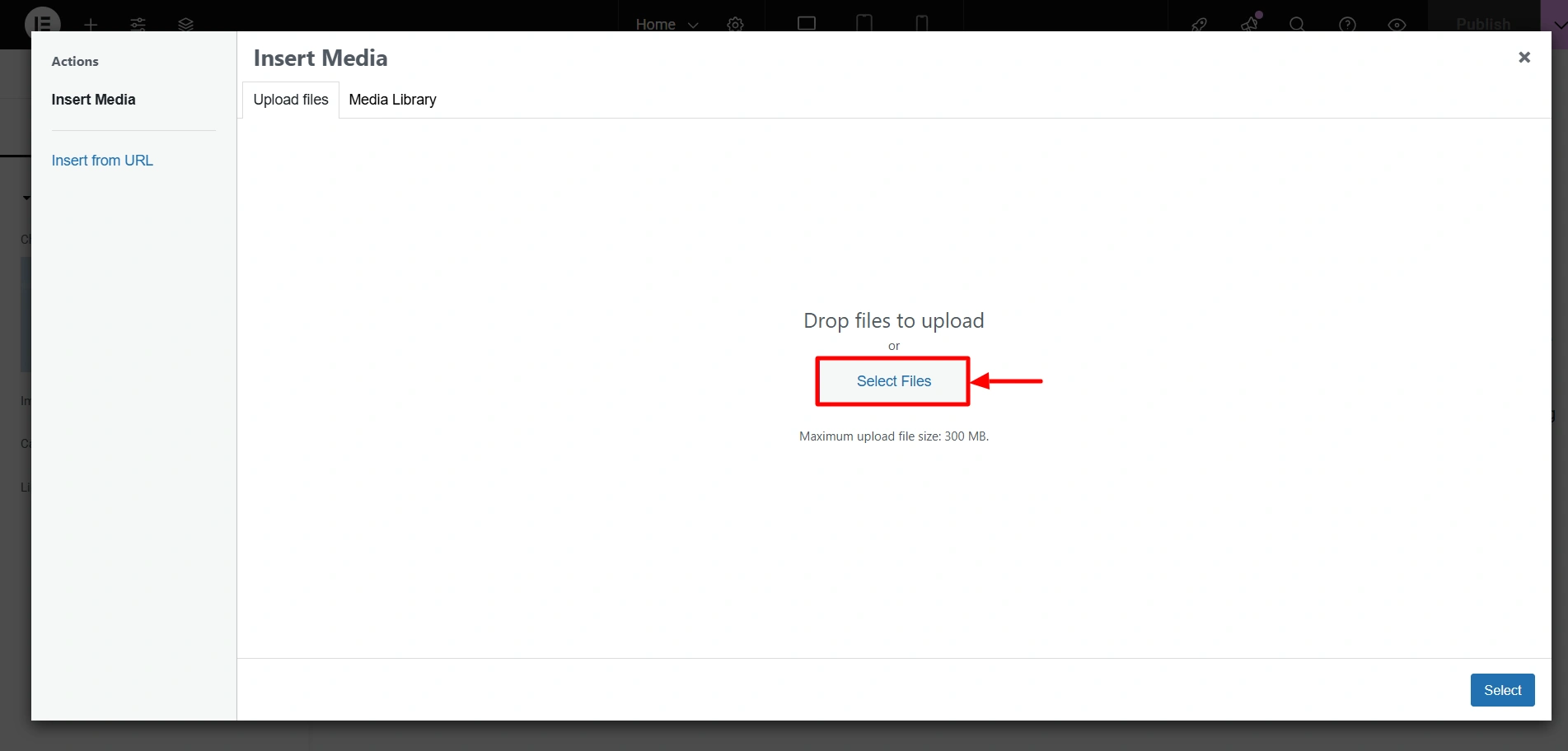Switch to the Media Library tab
This screenshot has height=751, width=1568.
click(392, 100)
